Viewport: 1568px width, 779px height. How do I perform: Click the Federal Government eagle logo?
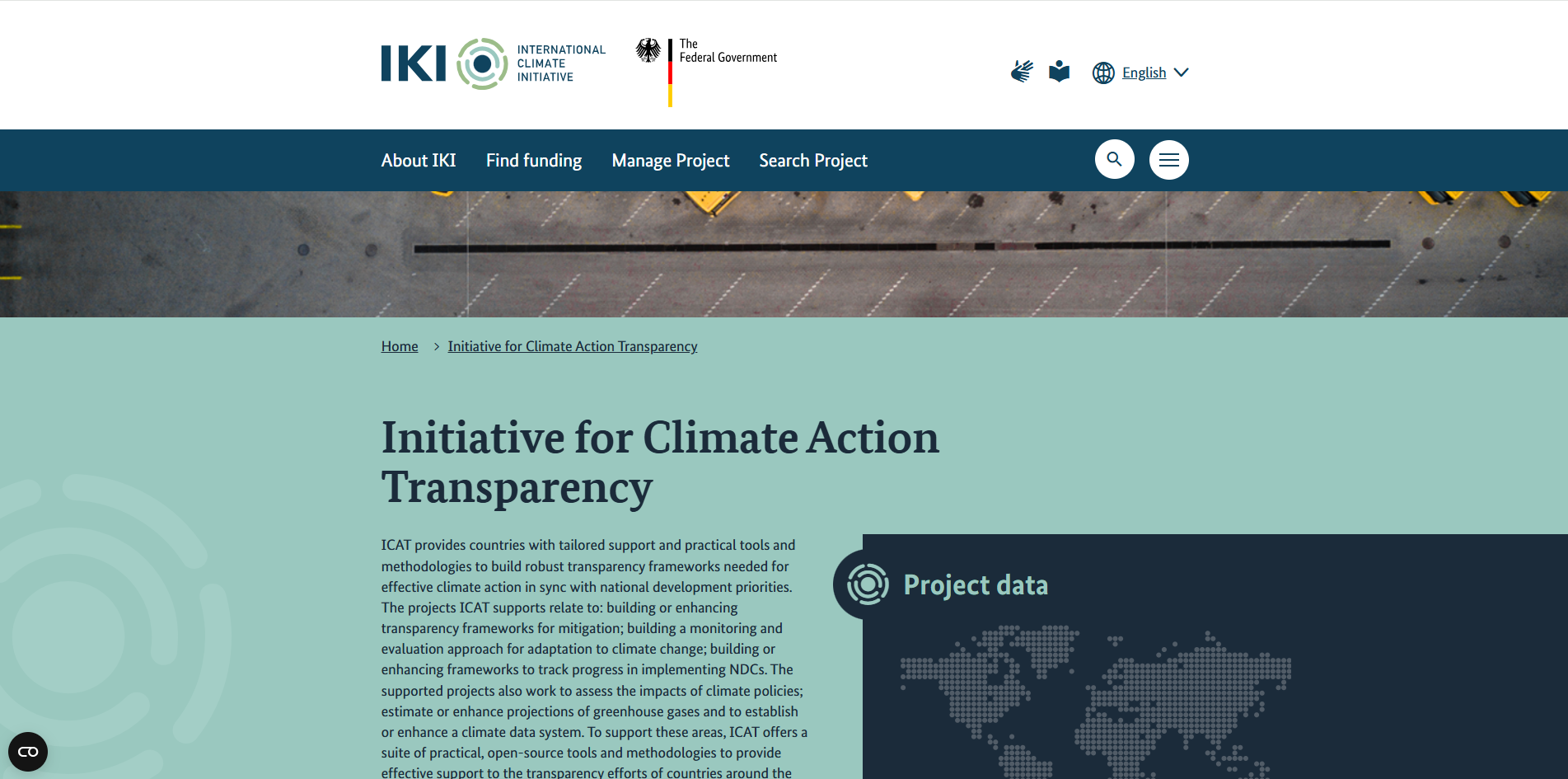point(648,51)
